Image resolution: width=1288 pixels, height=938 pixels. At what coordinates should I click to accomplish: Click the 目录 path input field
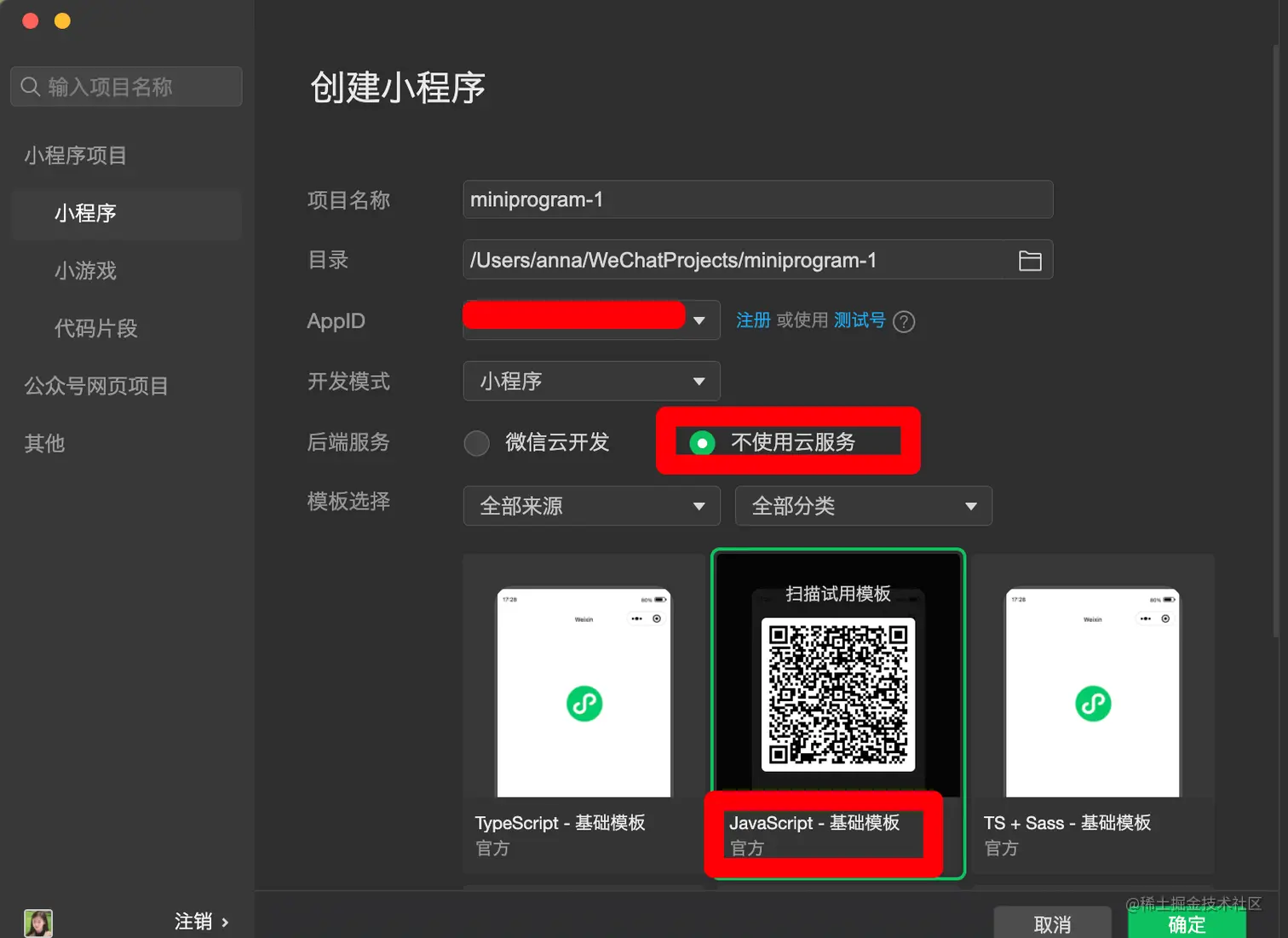coord(758,260)
